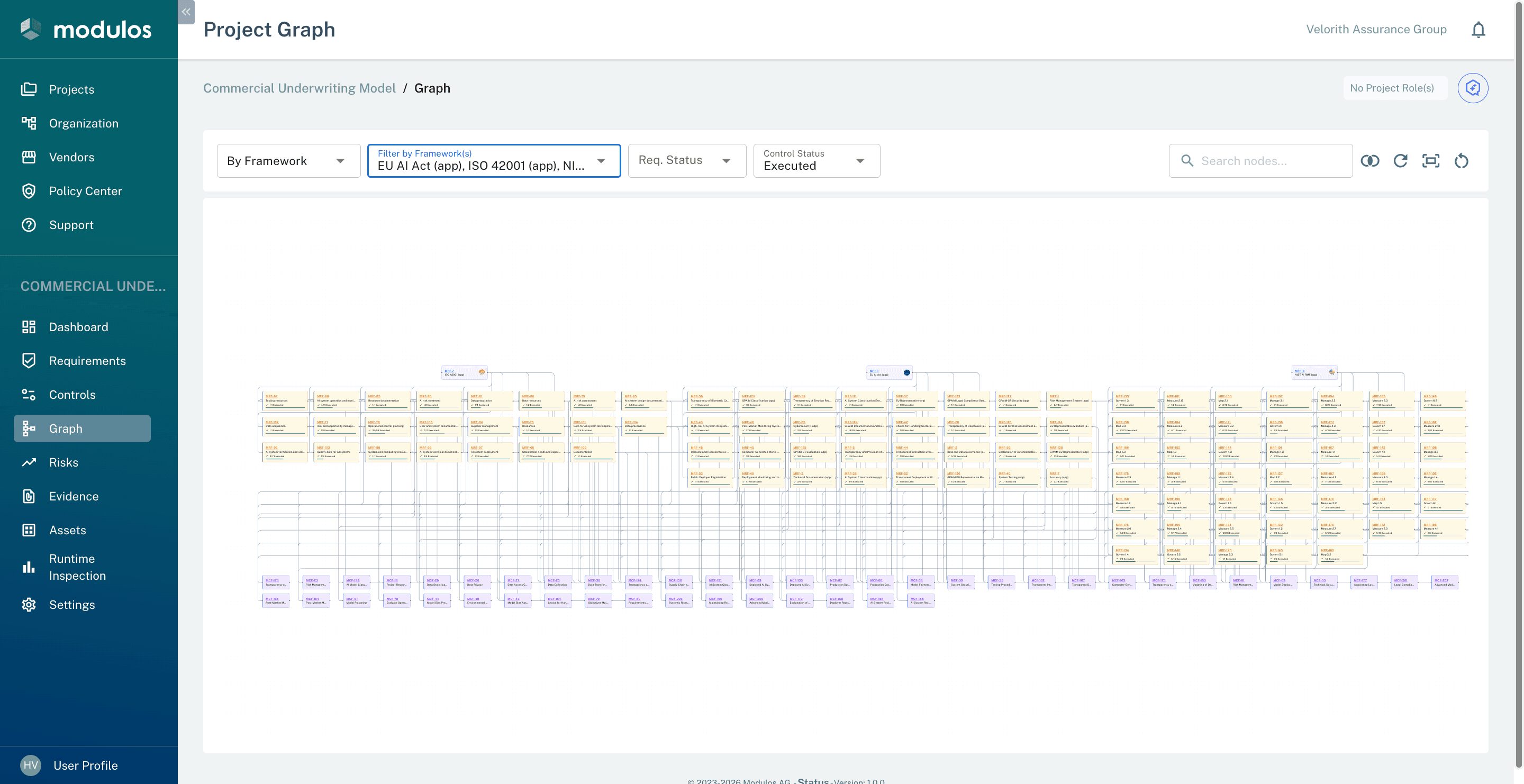This screenshot has height=784, width=1524.
Task: Select MRF-40 System Testing (app) node
Action: 1019,477
